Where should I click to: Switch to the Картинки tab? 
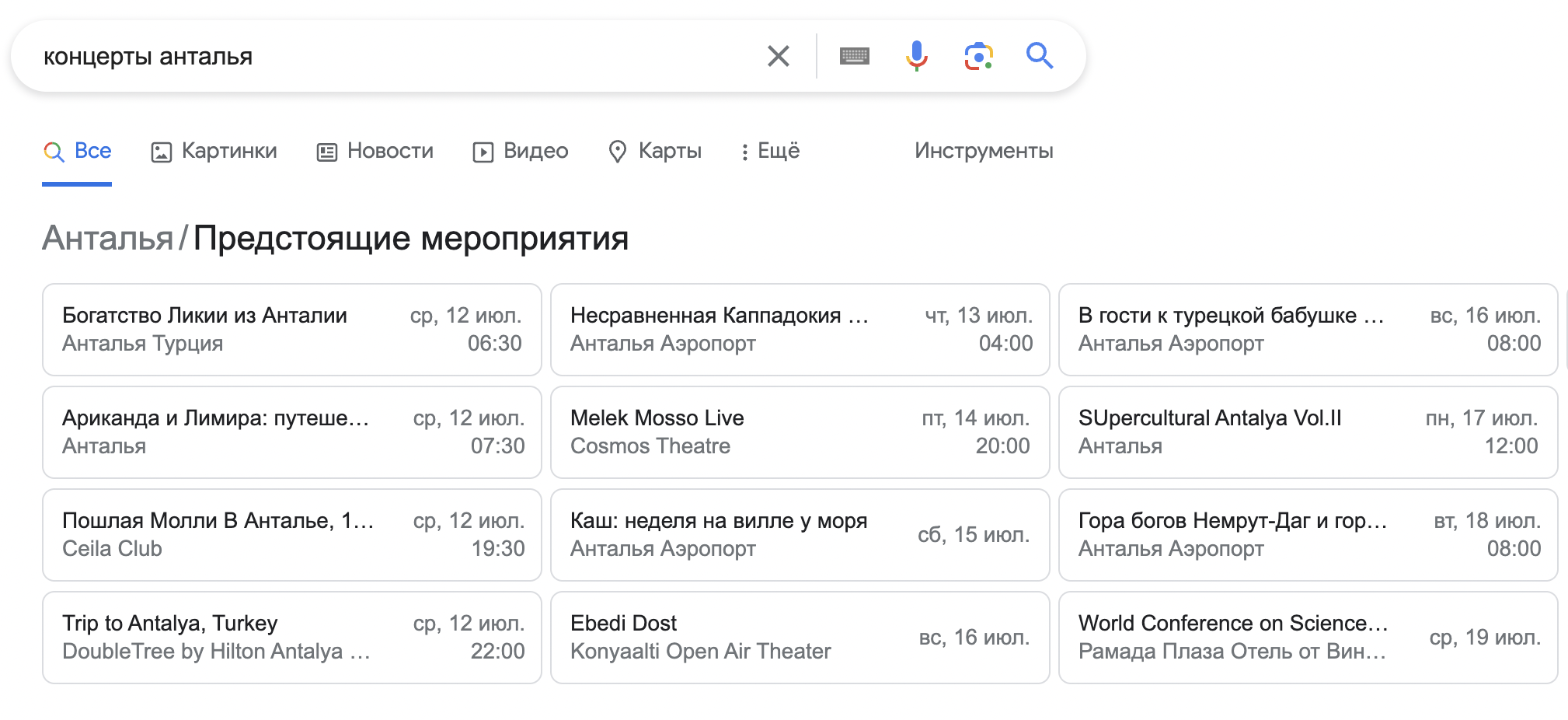[x=214, y=151]
